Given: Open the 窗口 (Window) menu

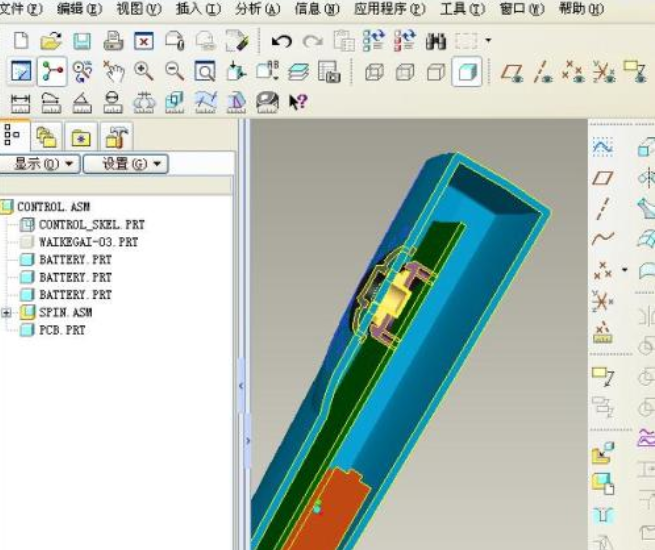Looking at the screenshot, I should (522, 8).
